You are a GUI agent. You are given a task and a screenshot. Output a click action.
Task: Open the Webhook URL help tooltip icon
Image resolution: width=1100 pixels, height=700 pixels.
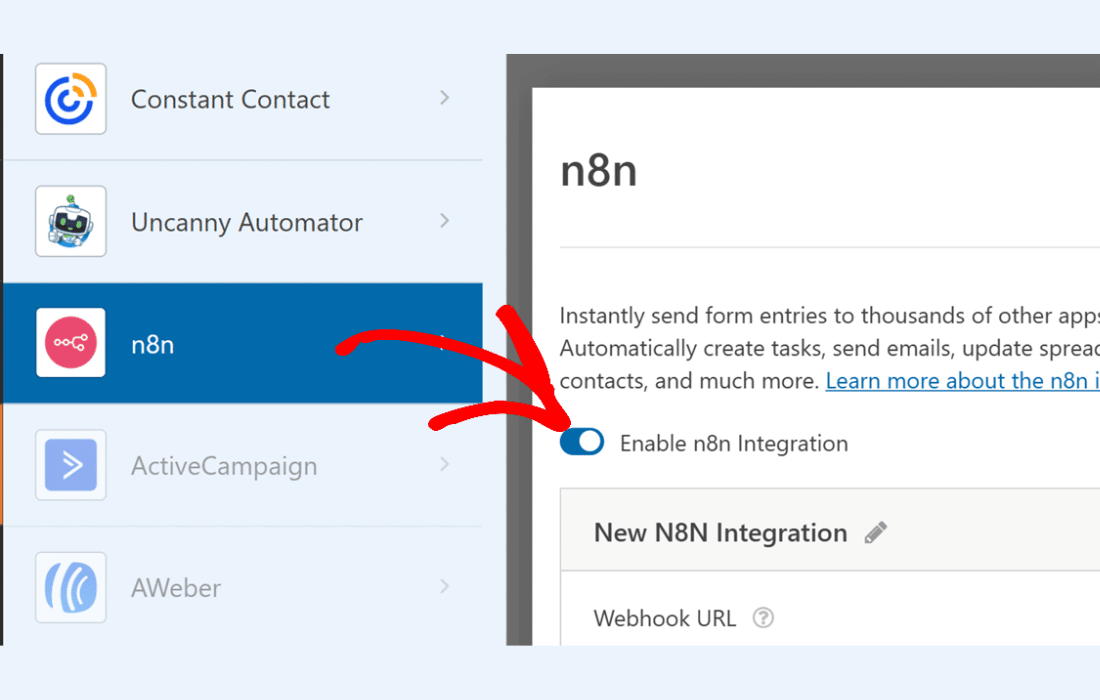(763, 618)
